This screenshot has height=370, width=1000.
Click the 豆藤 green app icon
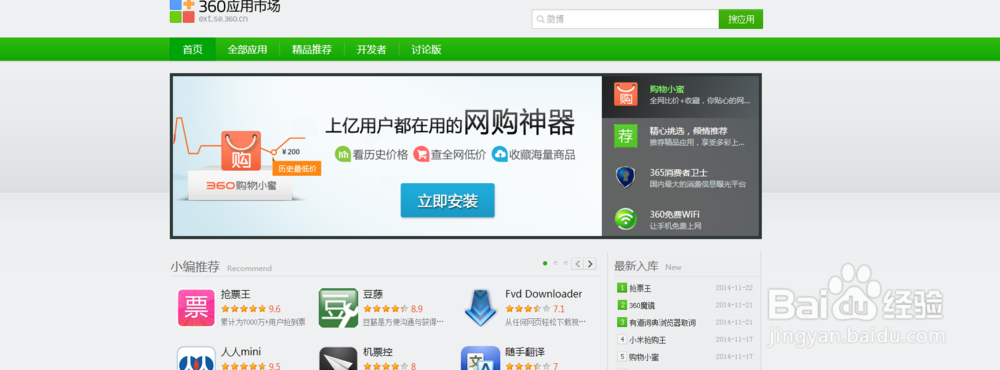(338, 308)
